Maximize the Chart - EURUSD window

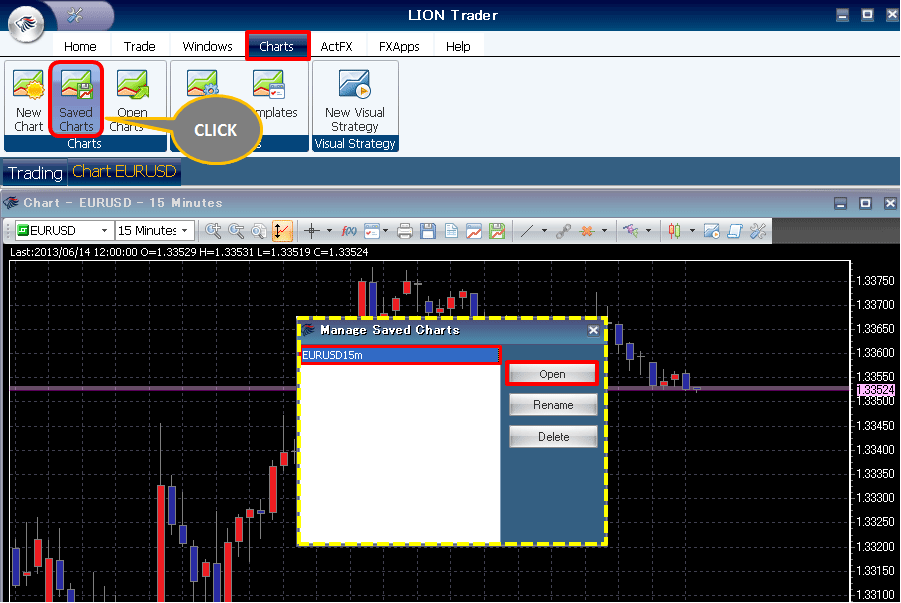[x=865, y=203]
